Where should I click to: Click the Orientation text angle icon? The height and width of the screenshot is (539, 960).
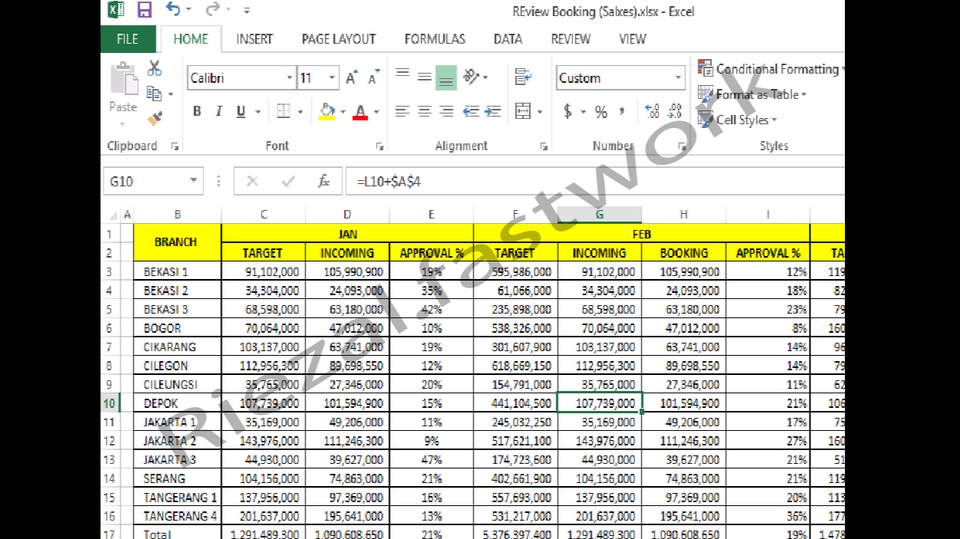click(x=471, y=77)
